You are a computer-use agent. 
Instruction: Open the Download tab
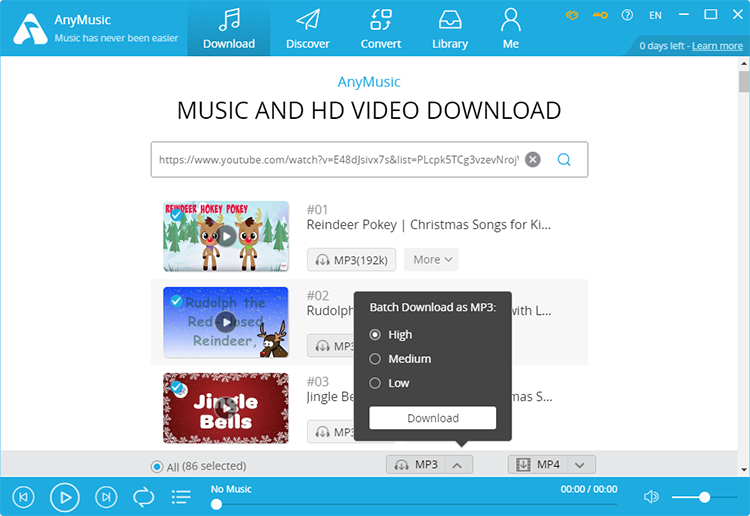(x=229, y=29)
